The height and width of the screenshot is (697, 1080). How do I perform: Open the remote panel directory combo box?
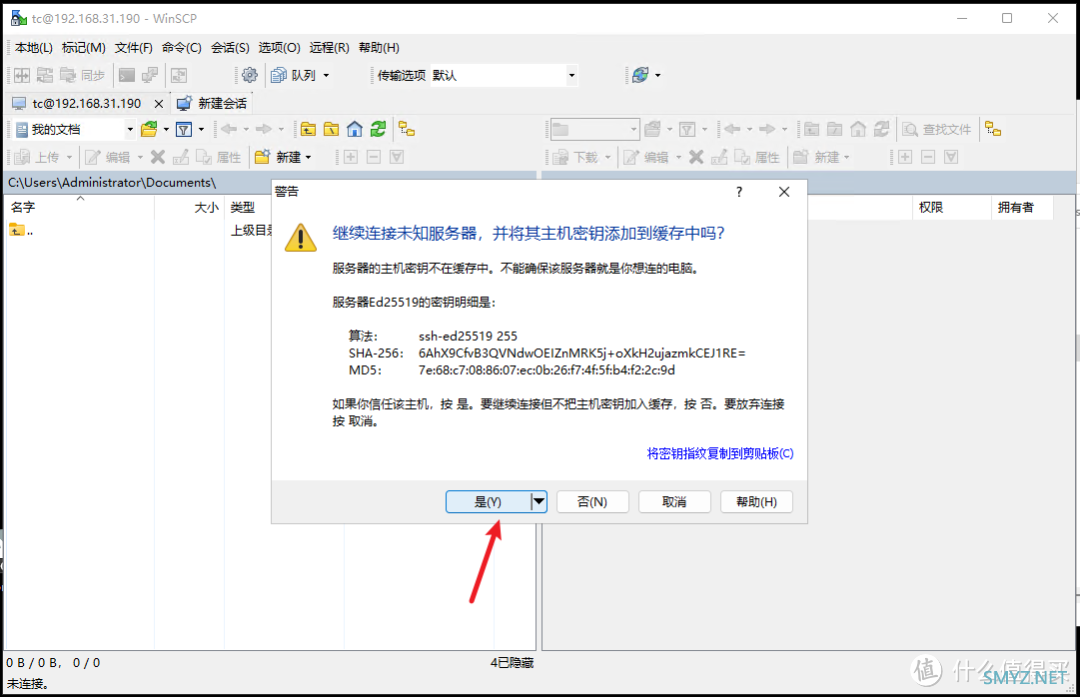594,129
